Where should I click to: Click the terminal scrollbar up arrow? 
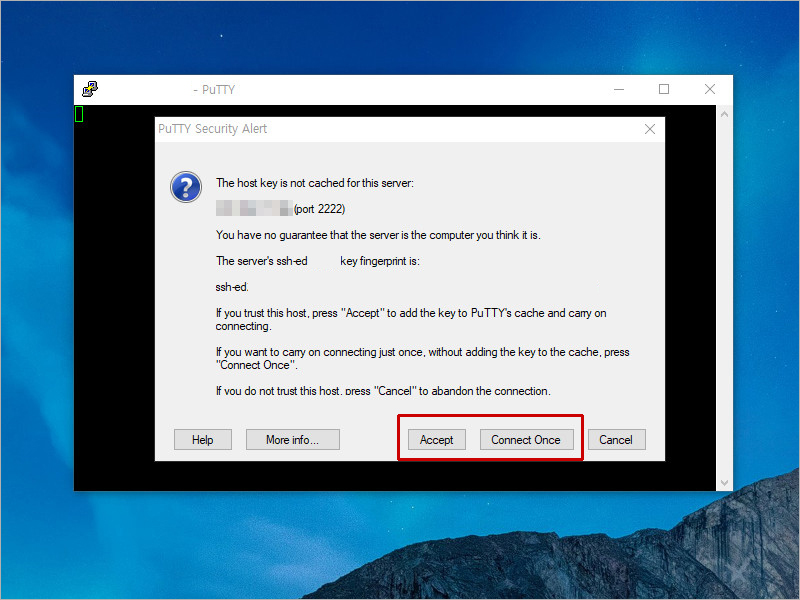coord(724,114)
